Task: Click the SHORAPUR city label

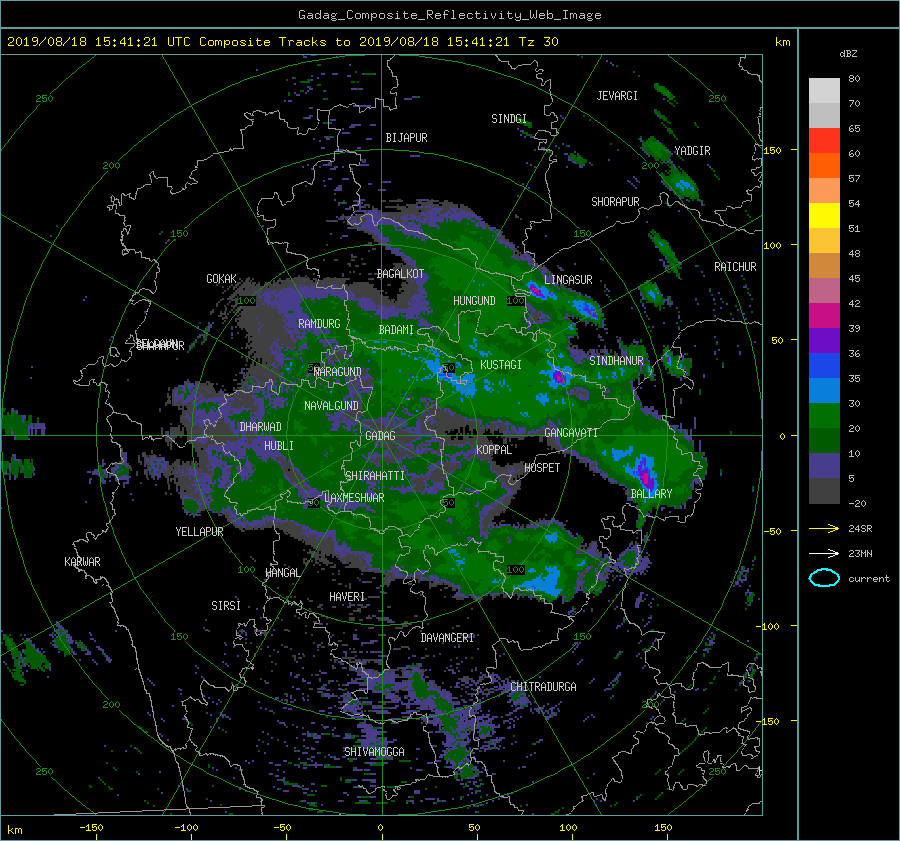Action: click(x=615, y=202)
